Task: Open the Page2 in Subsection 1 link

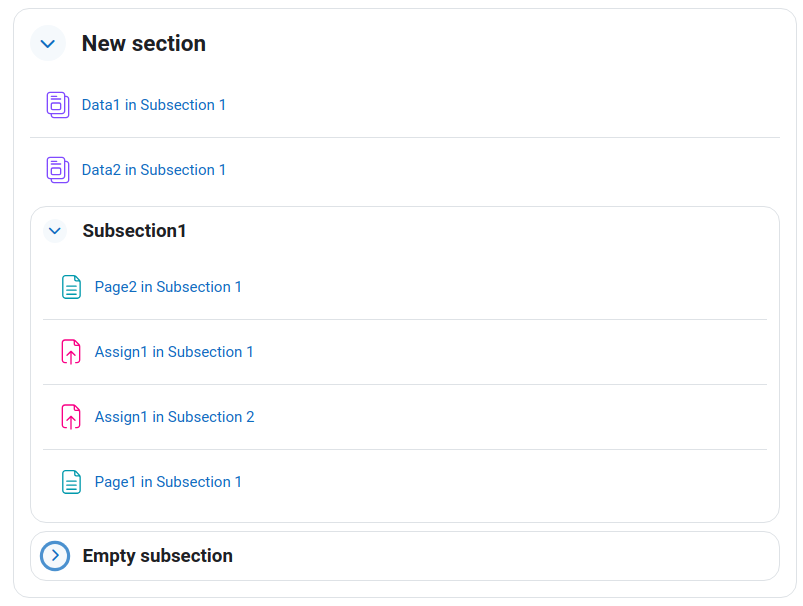Action: 168,287
